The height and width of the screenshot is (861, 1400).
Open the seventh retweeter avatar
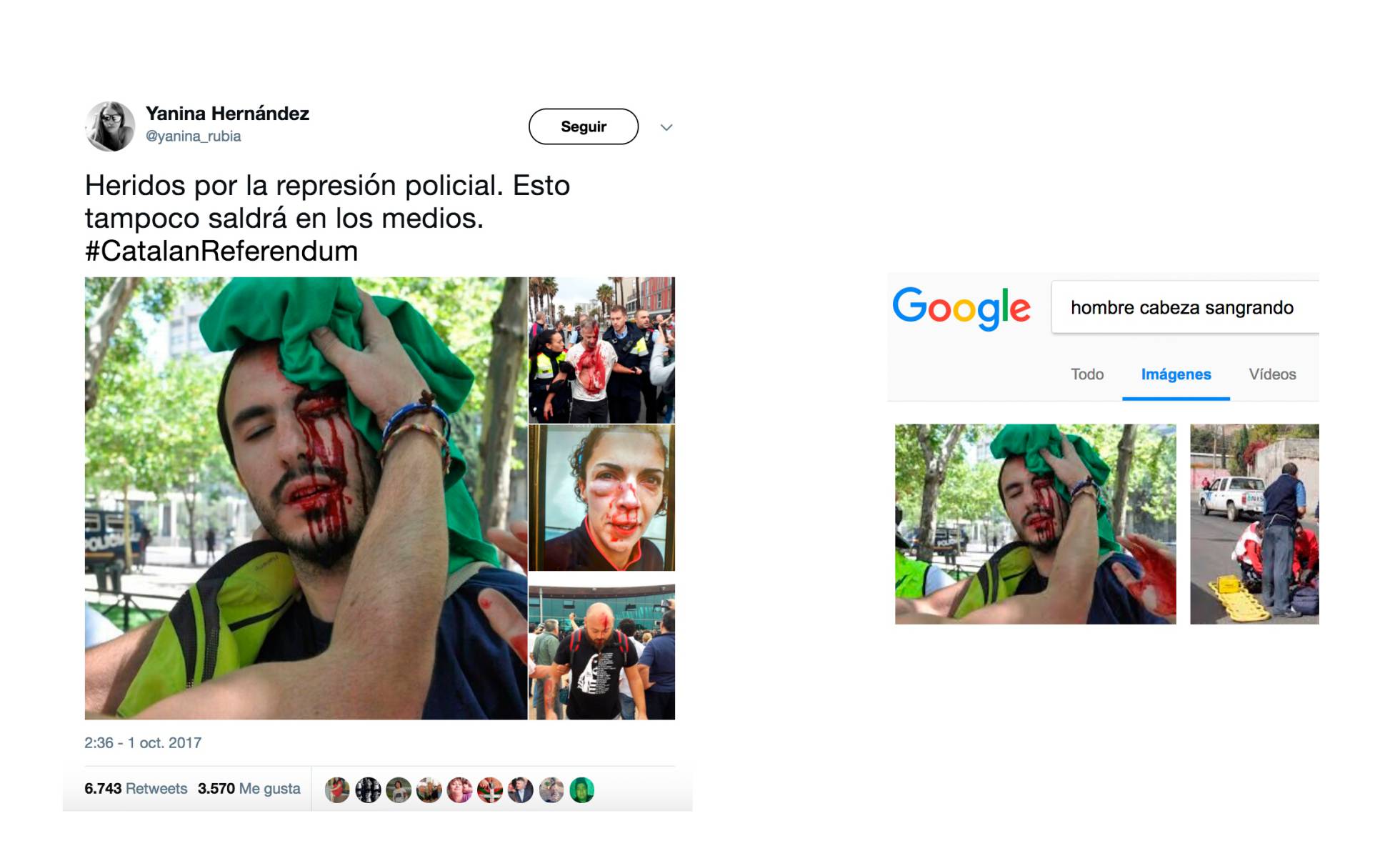click(x=521, y=790)
